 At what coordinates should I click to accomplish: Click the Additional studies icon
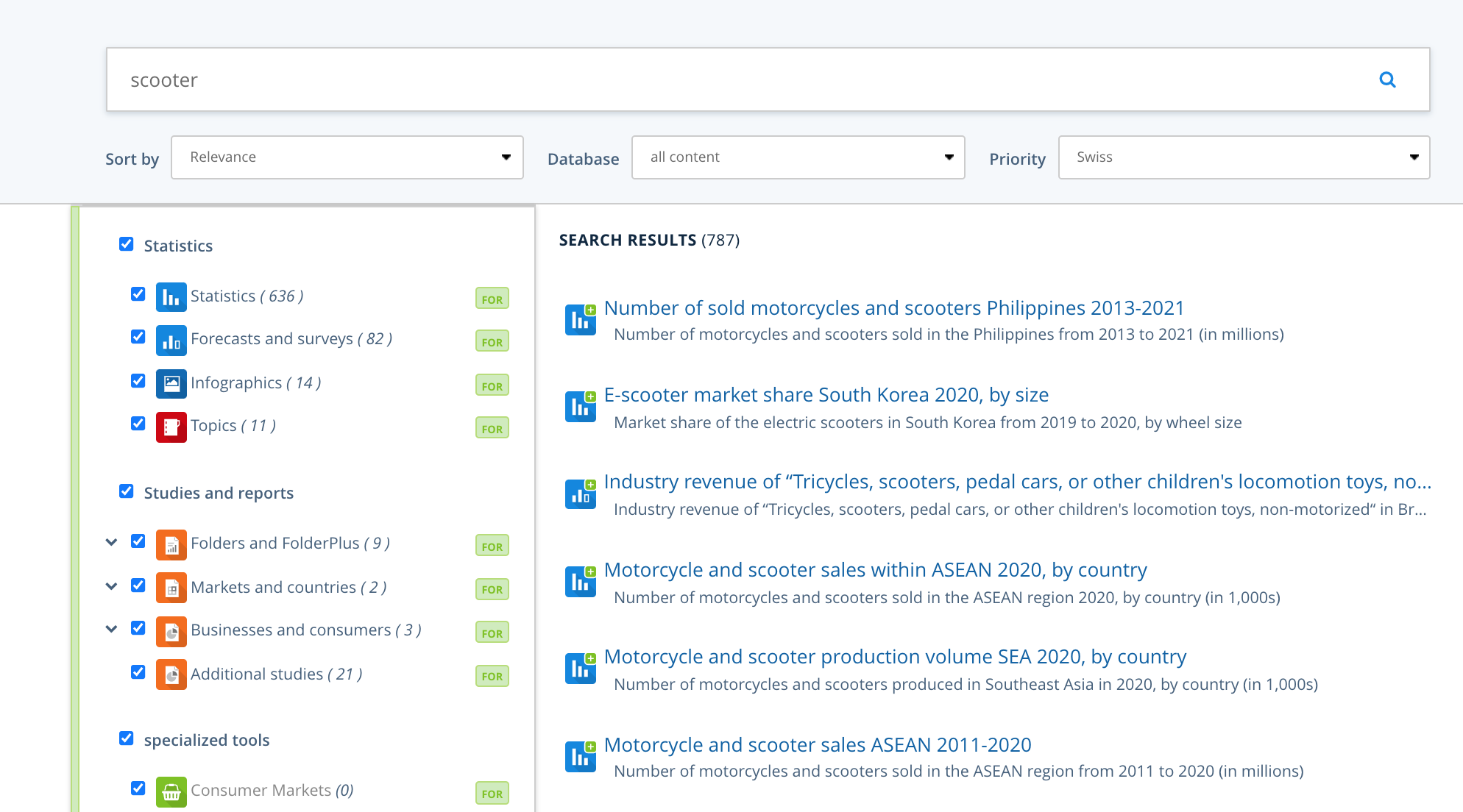[171, 674]
